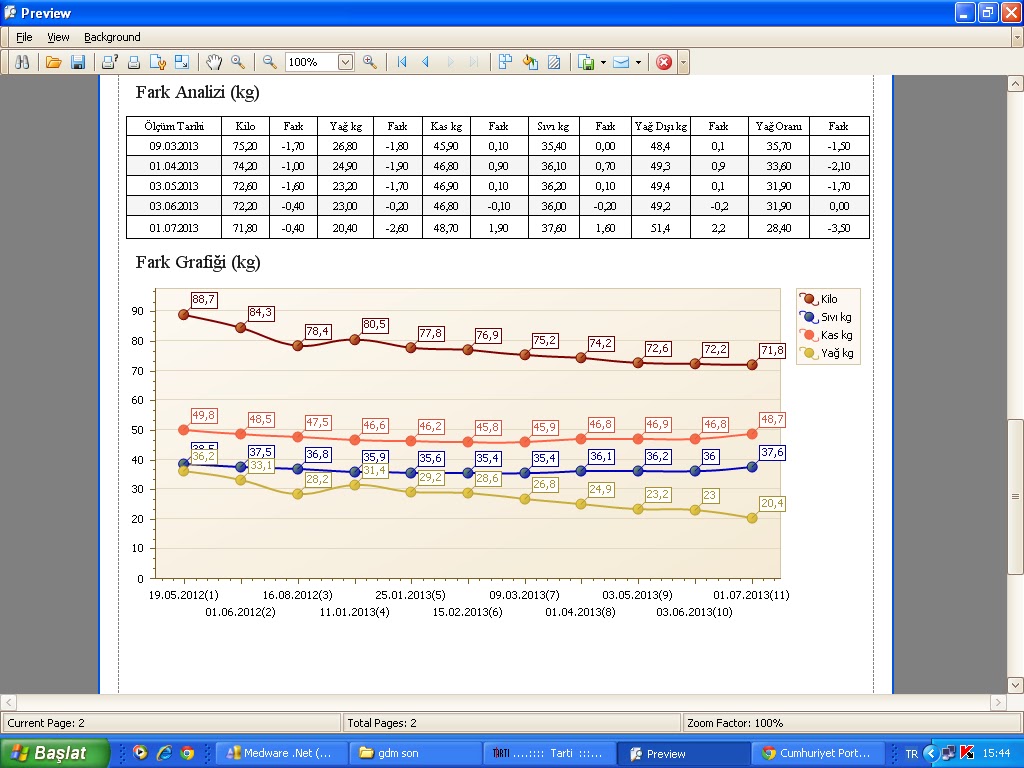Image resolution: width=1024 pixels, height=768 pixels.
Task: Click the page background color icon
Action: [530, 62]
